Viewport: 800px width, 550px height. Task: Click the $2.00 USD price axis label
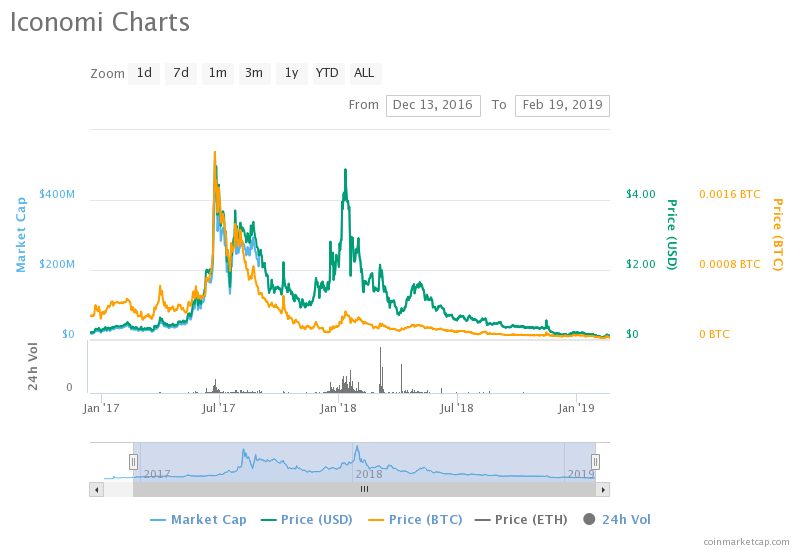point(641,264)
